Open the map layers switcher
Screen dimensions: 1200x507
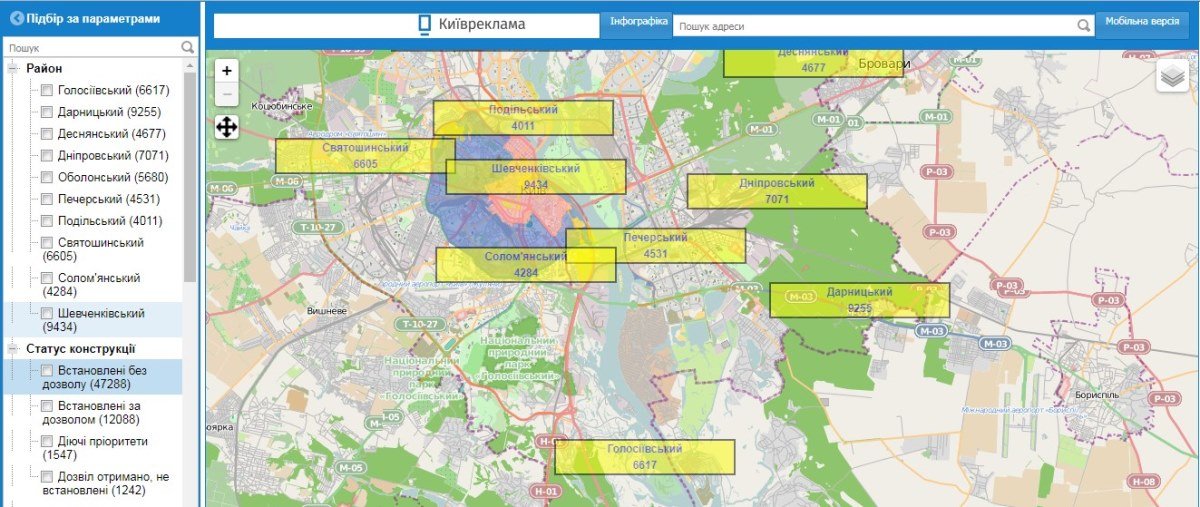1172,76
